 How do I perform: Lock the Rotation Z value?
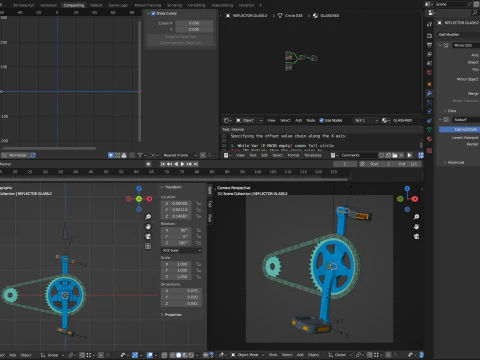pos(198,243)
